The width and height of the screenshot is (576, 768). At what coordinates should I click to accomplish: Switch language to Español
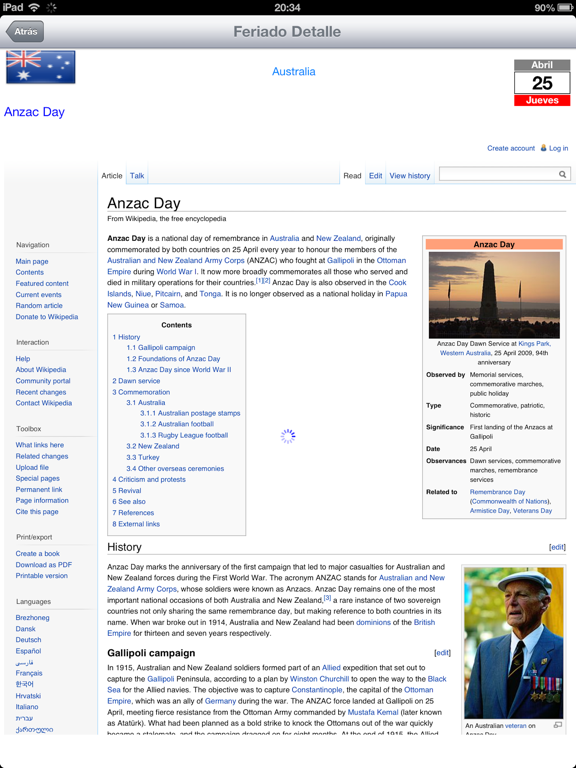28,651
